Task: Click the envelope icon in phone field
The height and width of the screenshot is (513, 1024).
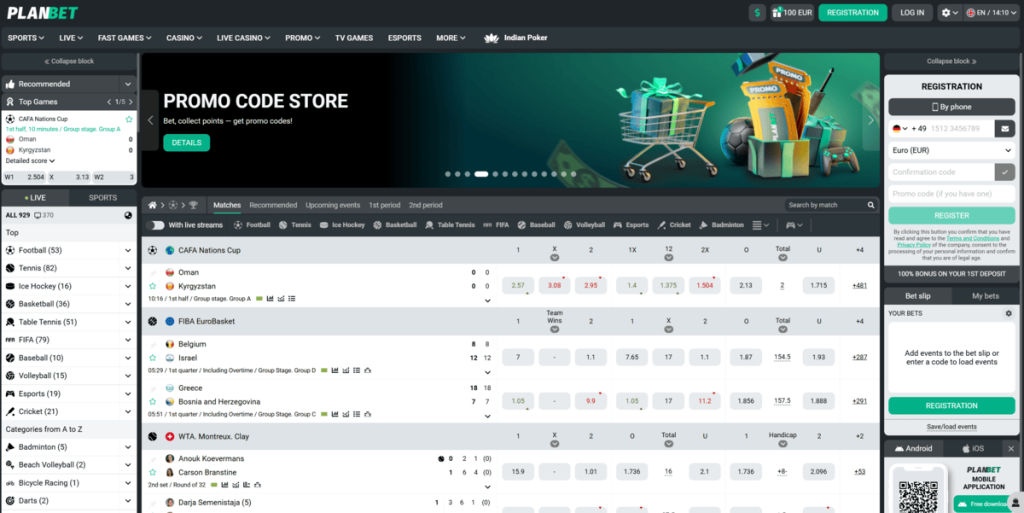Action: point(1004,129)
